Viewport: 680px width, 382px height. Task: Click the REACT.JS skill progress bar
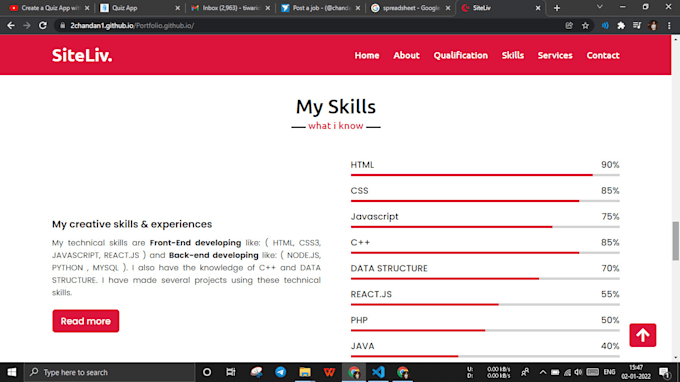pos(485,304)
